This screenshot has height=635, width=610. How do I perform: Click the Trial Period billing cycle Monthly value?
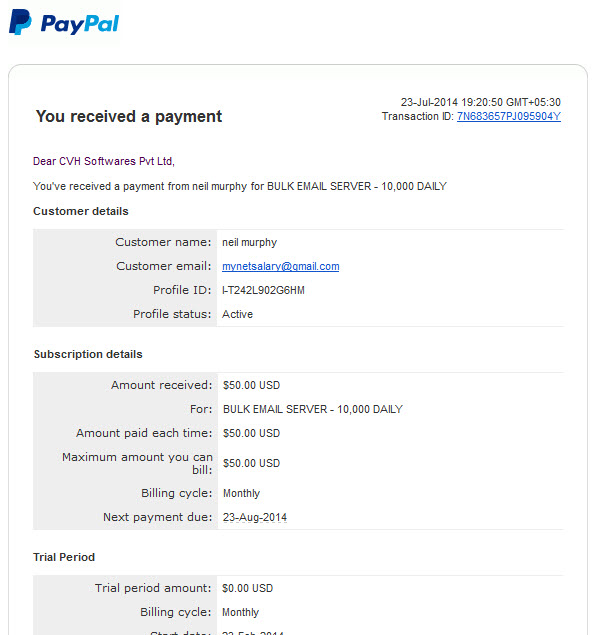pos(241,612)
